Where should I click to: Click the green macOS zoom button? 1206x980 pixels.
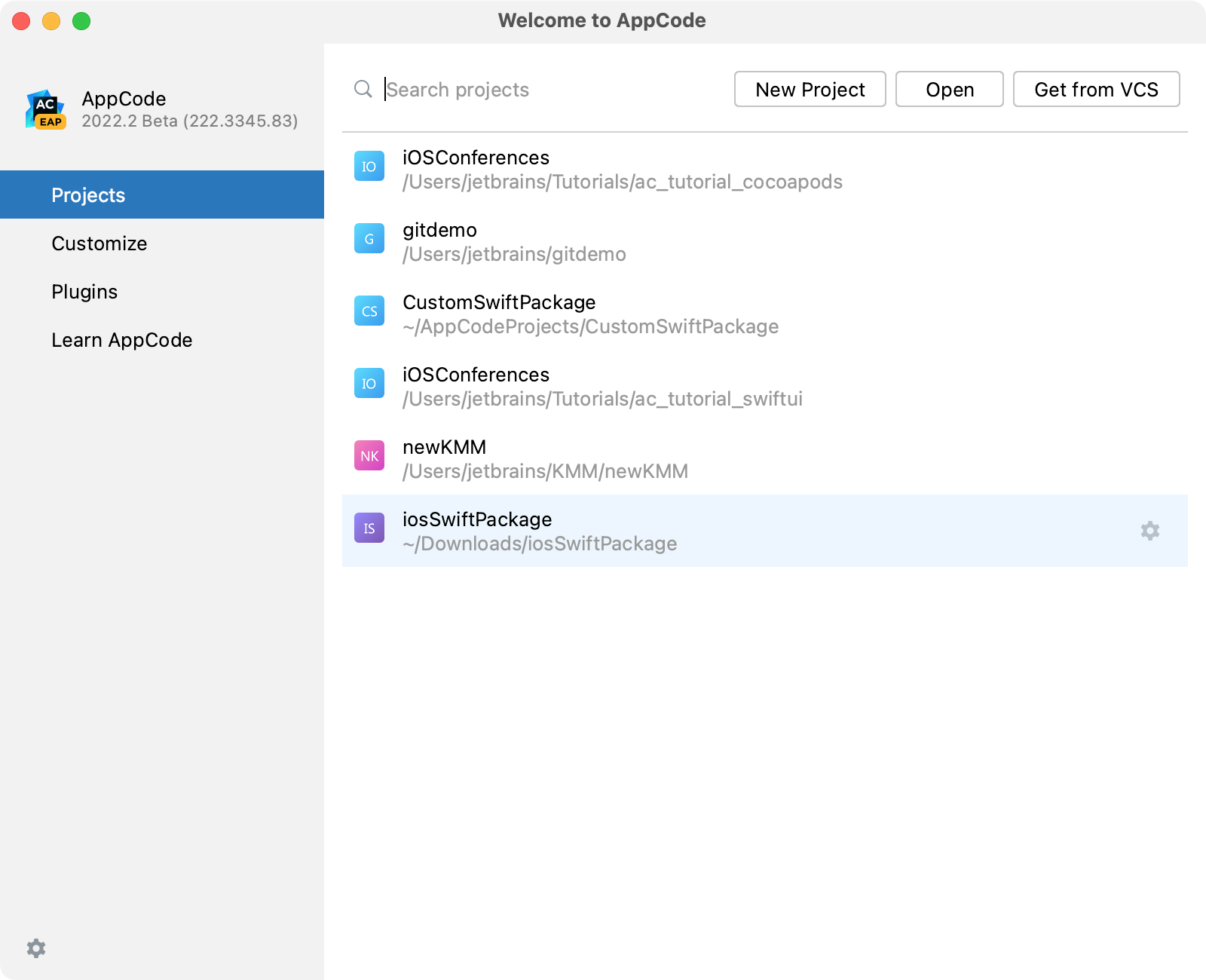coord(81,21)
